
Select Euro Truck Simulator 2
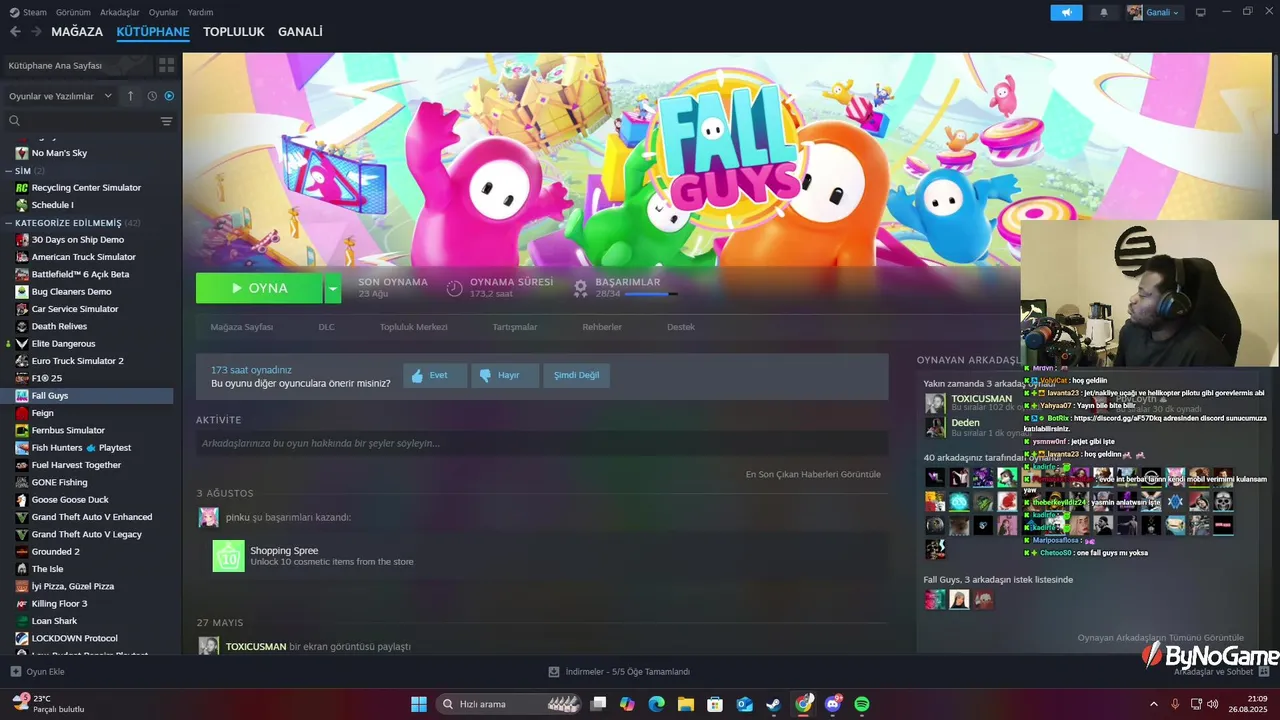(77, 361)
